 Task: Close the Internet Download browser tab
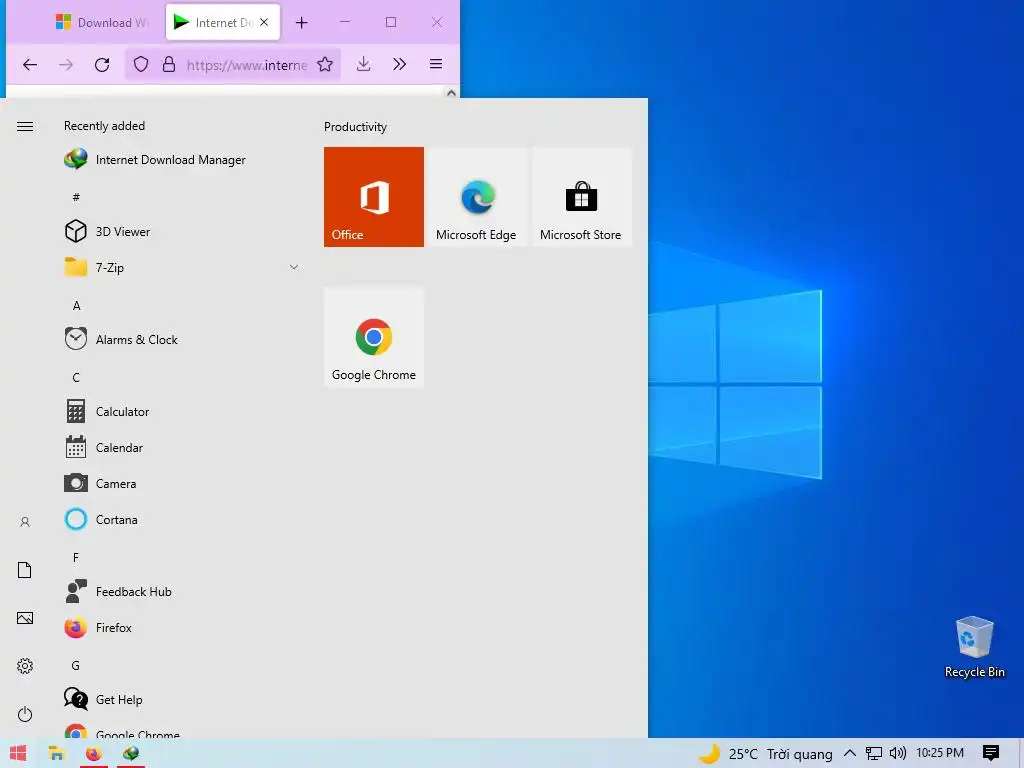[264, 22]
